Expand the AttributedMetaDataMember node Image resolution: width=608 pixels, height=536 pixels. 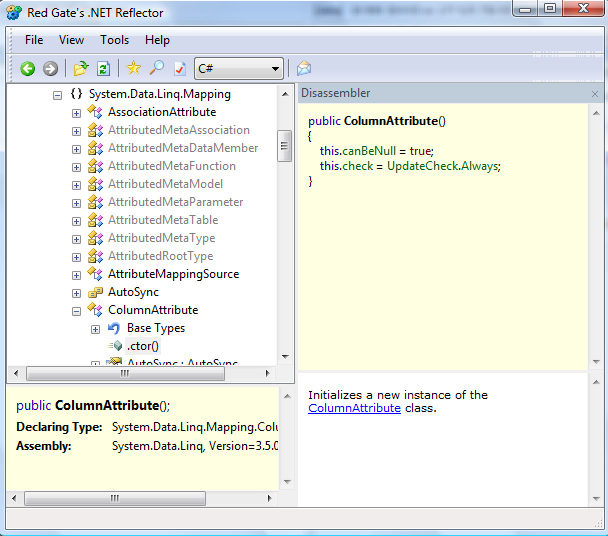pos(76,149)
